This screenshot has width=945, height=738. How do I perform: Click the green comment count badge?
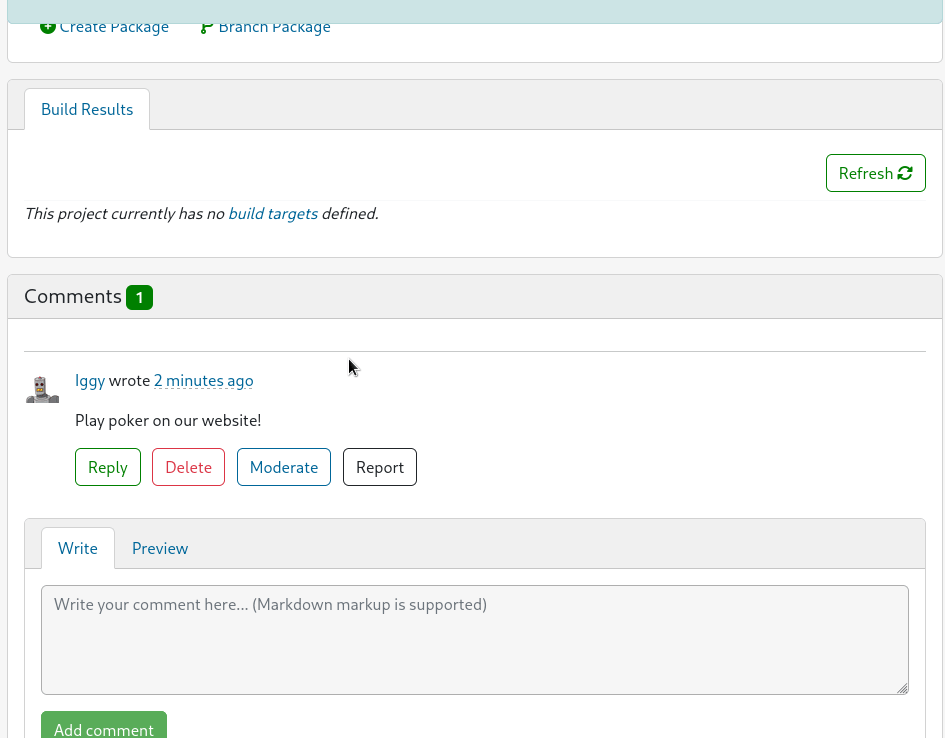(x=139, y=297)
